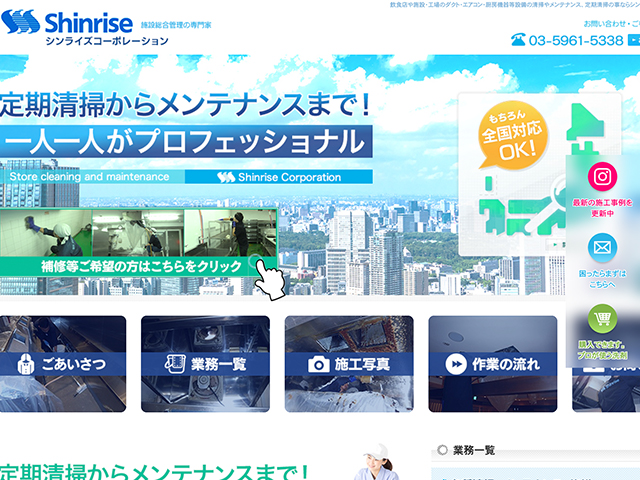
Task: Open the 作業の流れ menu tile
Action: [x=493, y=364]
